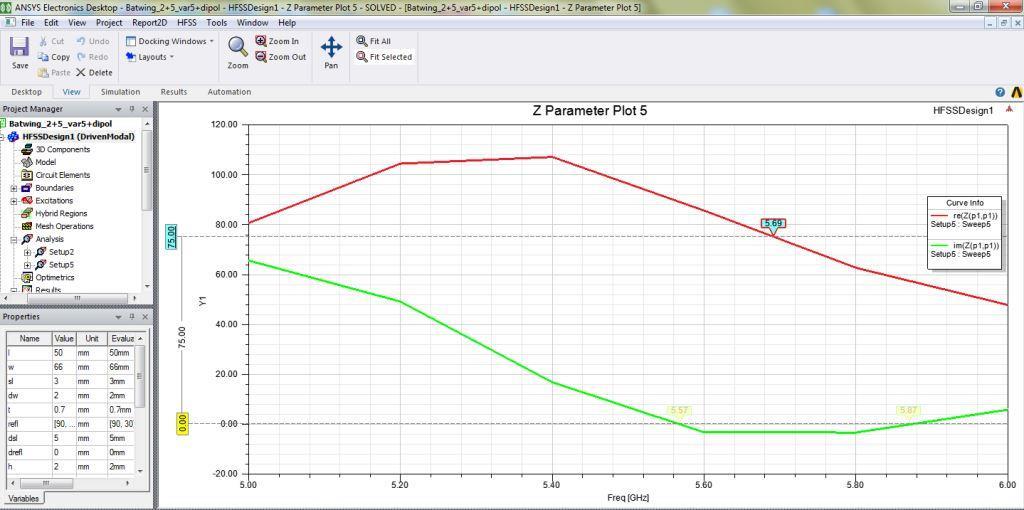This screenshot has height=510, width=1024.
Task: Pin the Project Manager panel
Action: (x=132, y=109)
